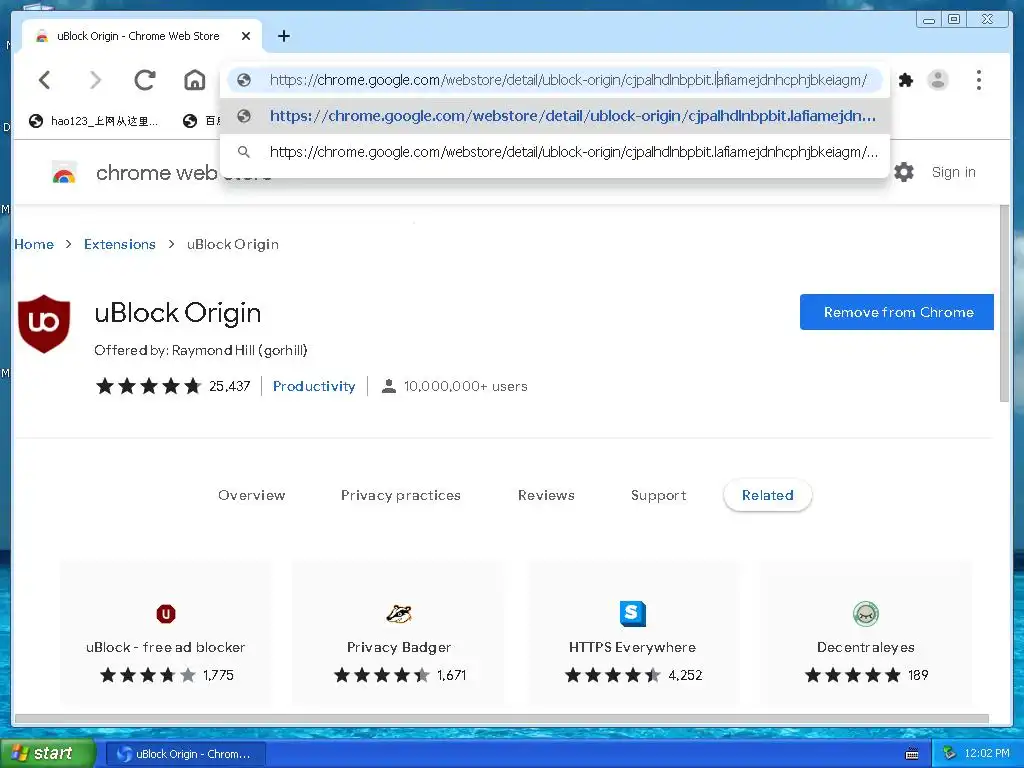Click the second bookmark globe icon

pos(190,121)
